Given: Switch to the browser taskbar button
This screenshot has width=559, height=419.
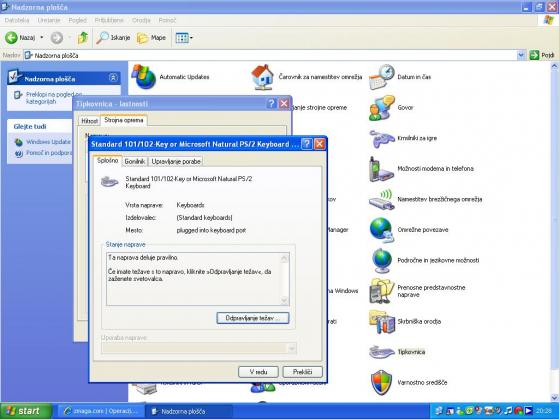Looking at the screenshot, I should (101, 411).
